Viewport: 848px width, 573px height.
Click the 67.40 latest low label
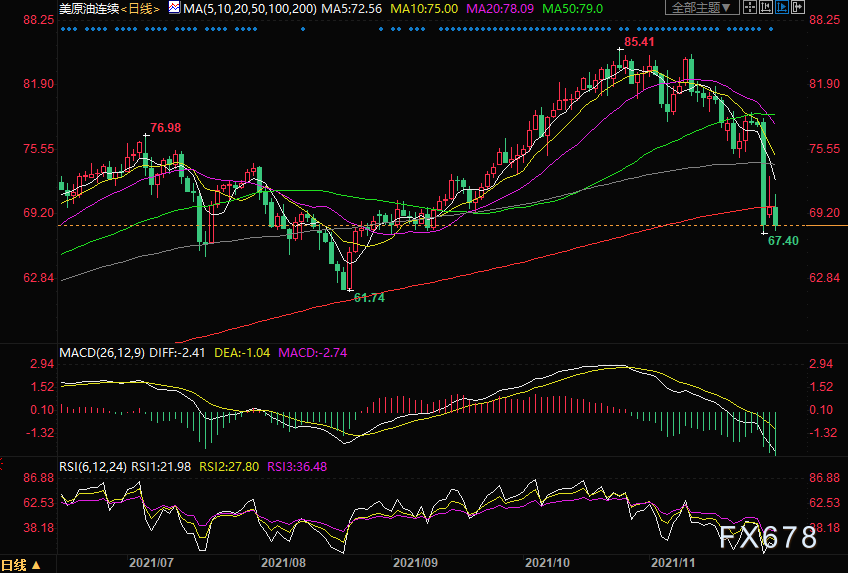tap(783, 241)
